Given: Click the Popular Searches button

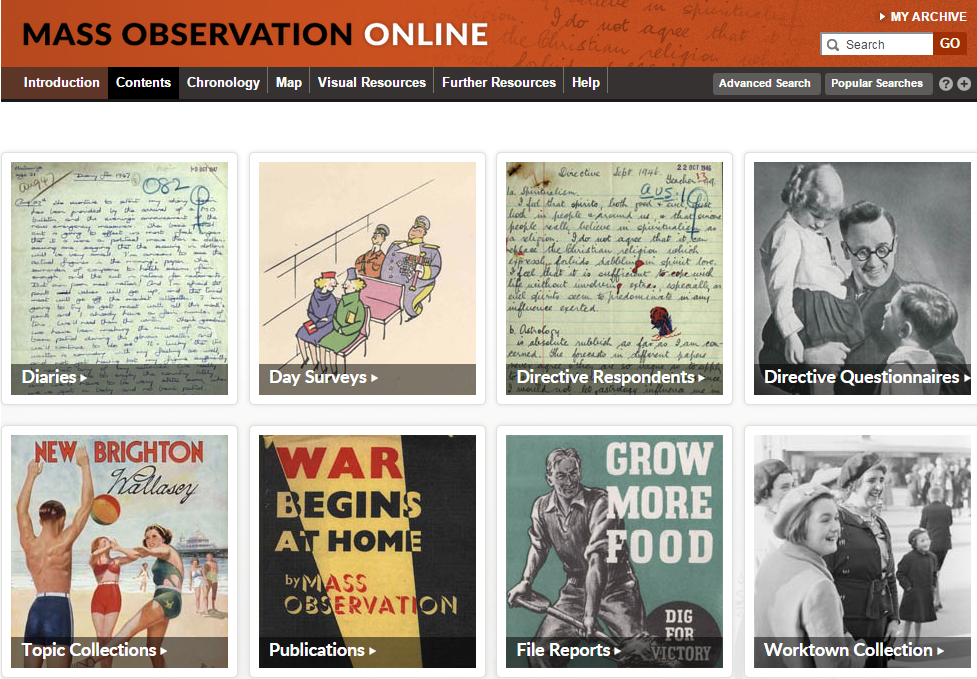Looking at the screenshot, I should 877,83.
